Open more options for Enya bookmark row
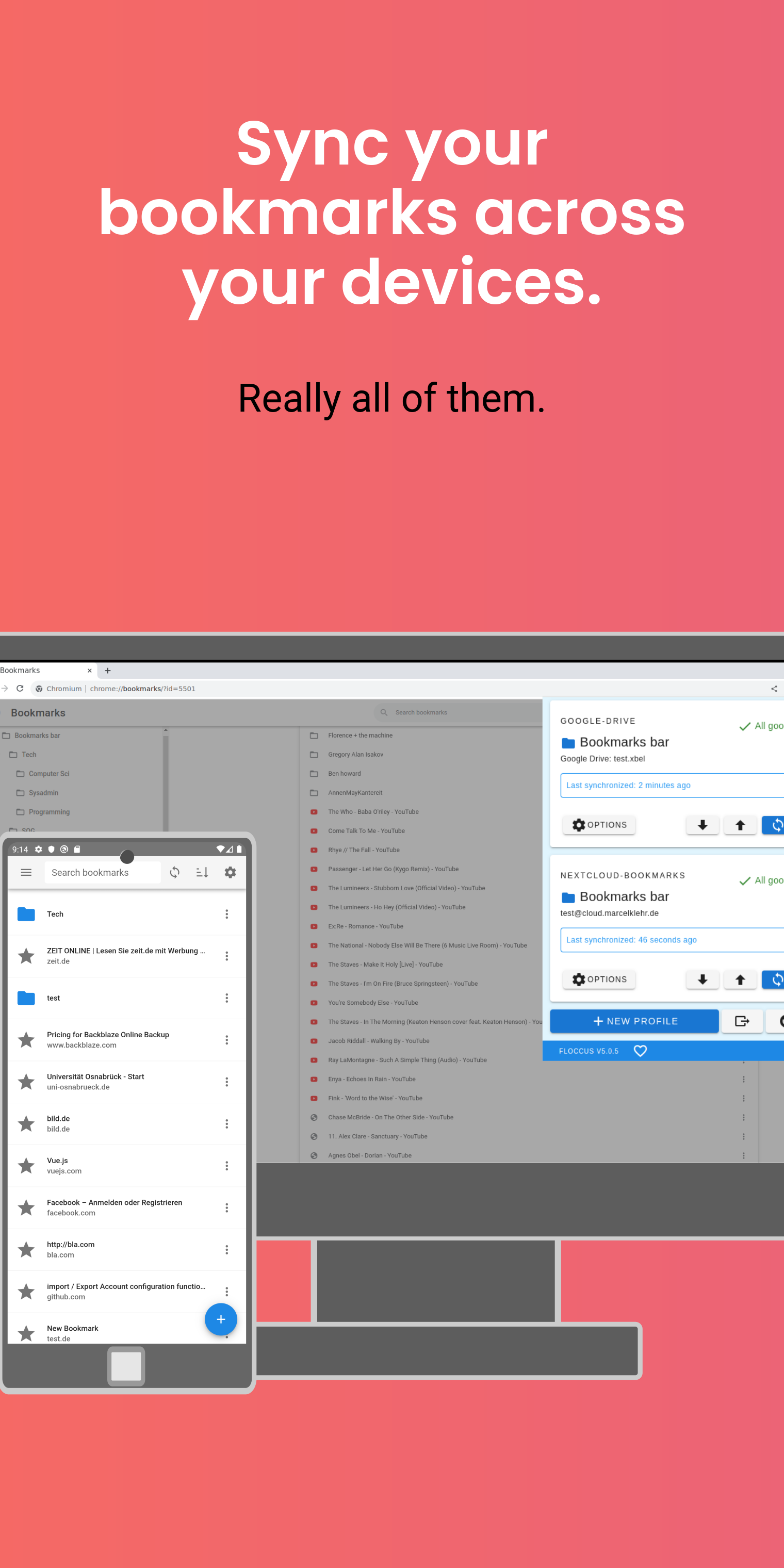 tap(743, 1079)
